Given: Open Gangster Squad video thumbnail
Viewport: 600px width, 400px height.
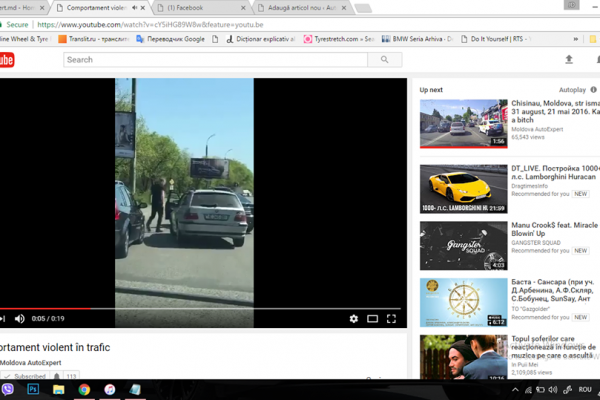Looking at the screenshot, I should tap(463, 246).
